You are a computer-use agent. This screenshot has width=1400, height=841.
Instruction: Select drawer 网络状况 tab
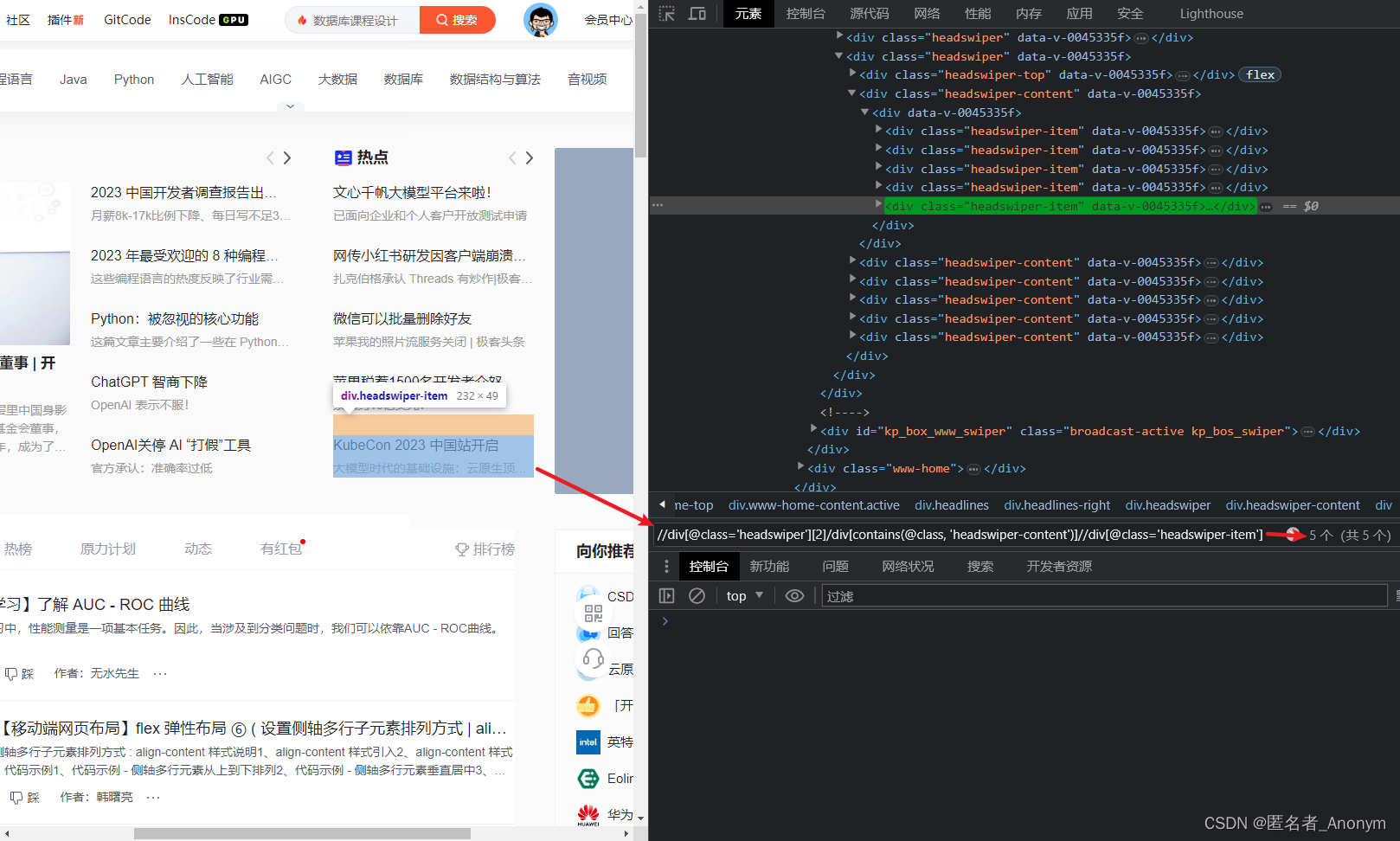908,567
